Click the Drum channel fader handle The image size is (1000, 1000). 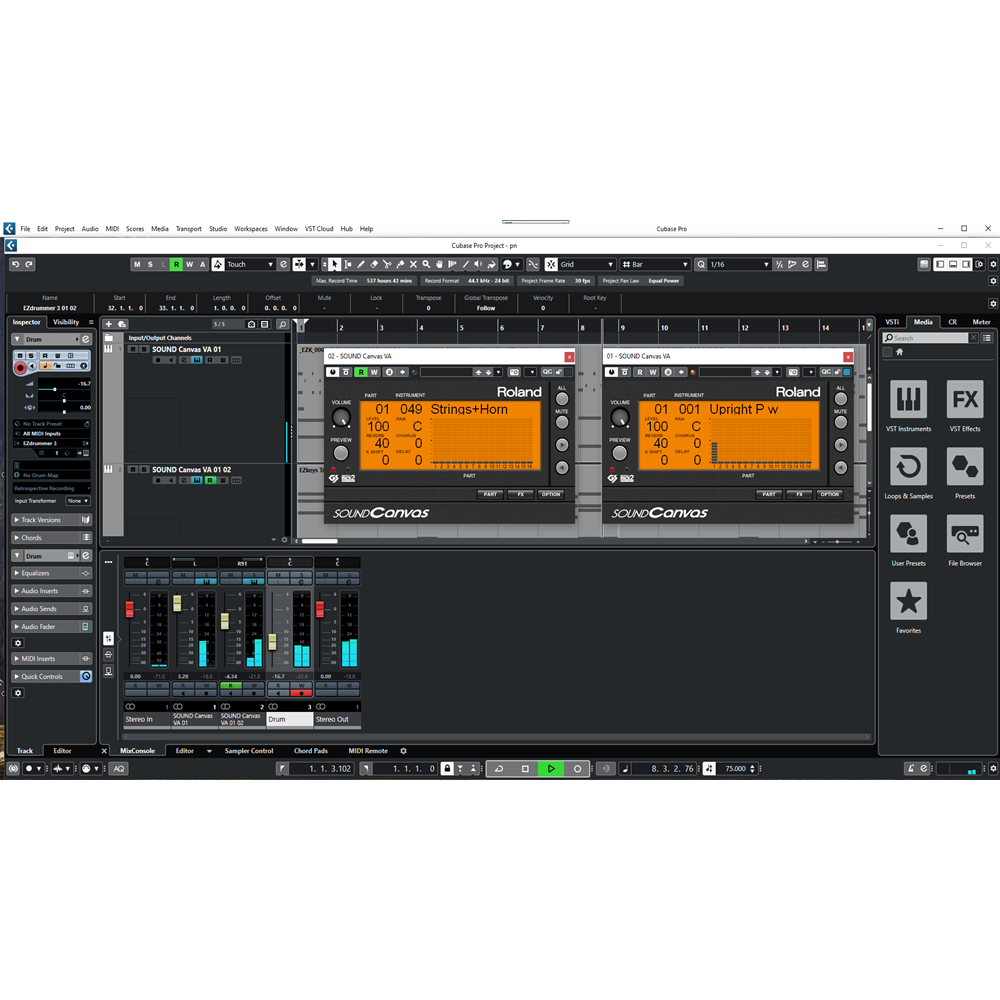pos(272,642)
